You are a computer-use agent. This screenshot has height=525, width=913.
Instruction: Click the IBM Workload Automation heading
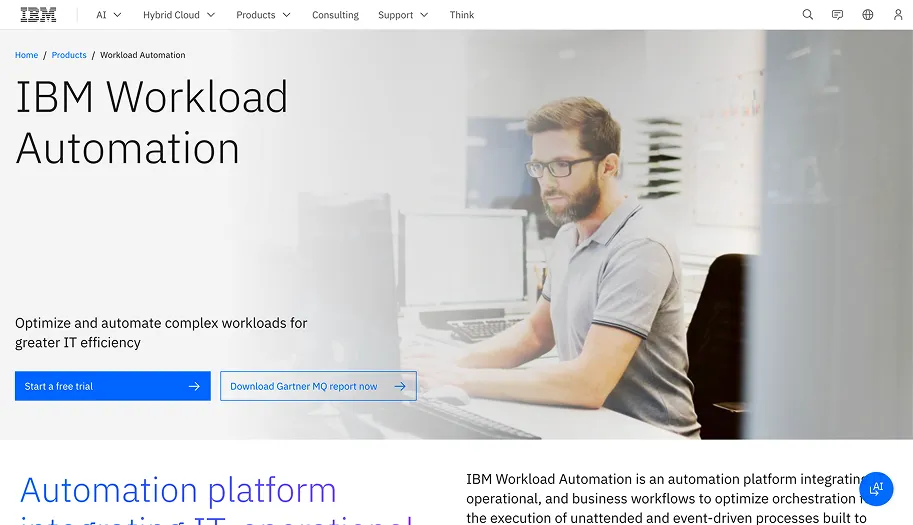(151, 122)
